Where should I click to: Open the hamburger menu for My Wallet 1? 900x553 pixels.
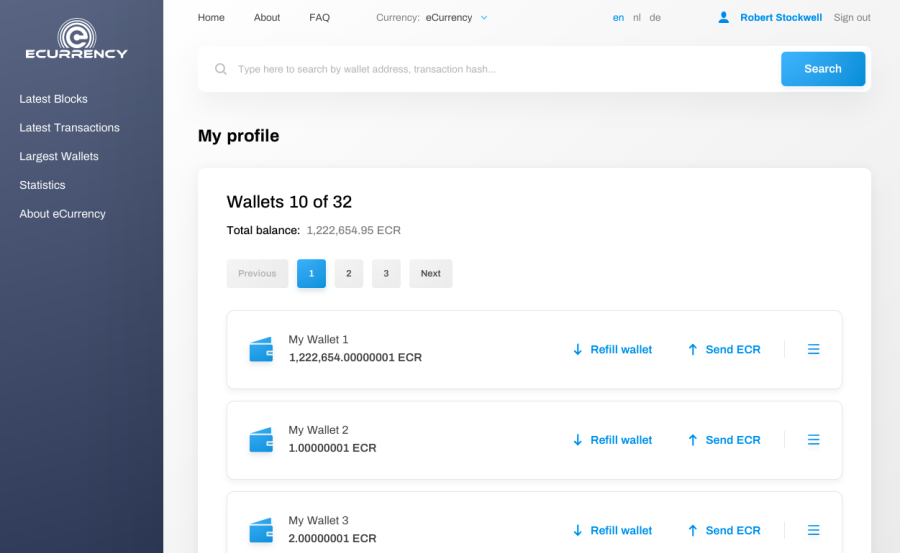pyautogui.click(x=813, y=349)
